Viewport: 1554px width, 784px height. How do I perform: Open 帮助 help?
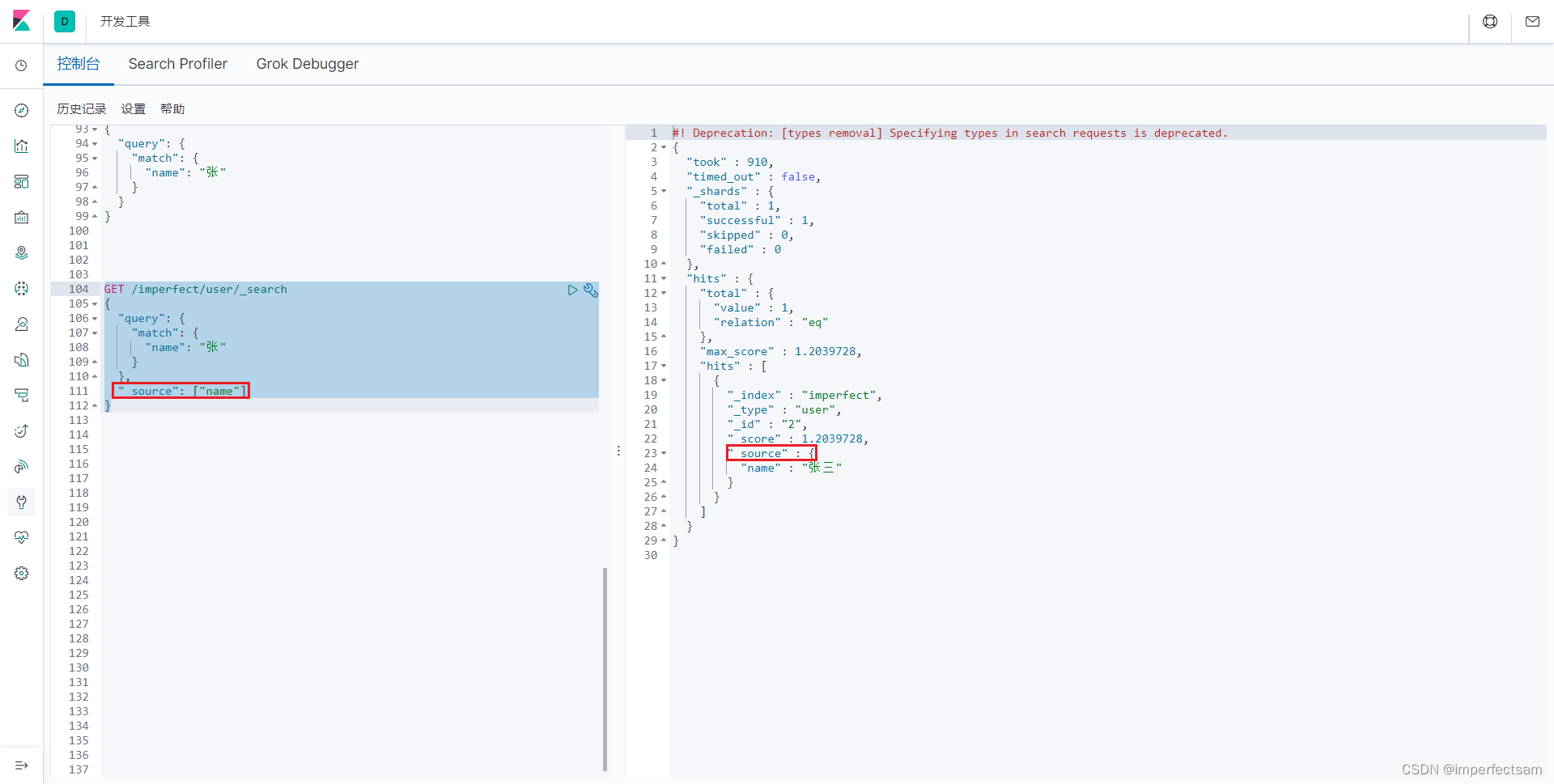172,109
